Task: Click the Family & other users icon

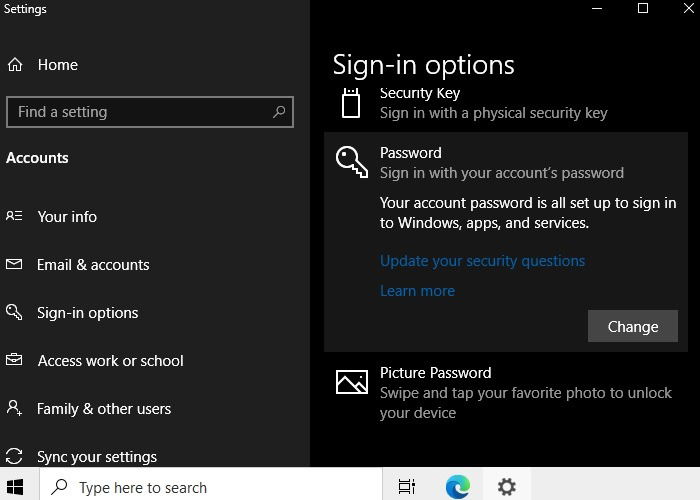Action: tap(14, 408)
